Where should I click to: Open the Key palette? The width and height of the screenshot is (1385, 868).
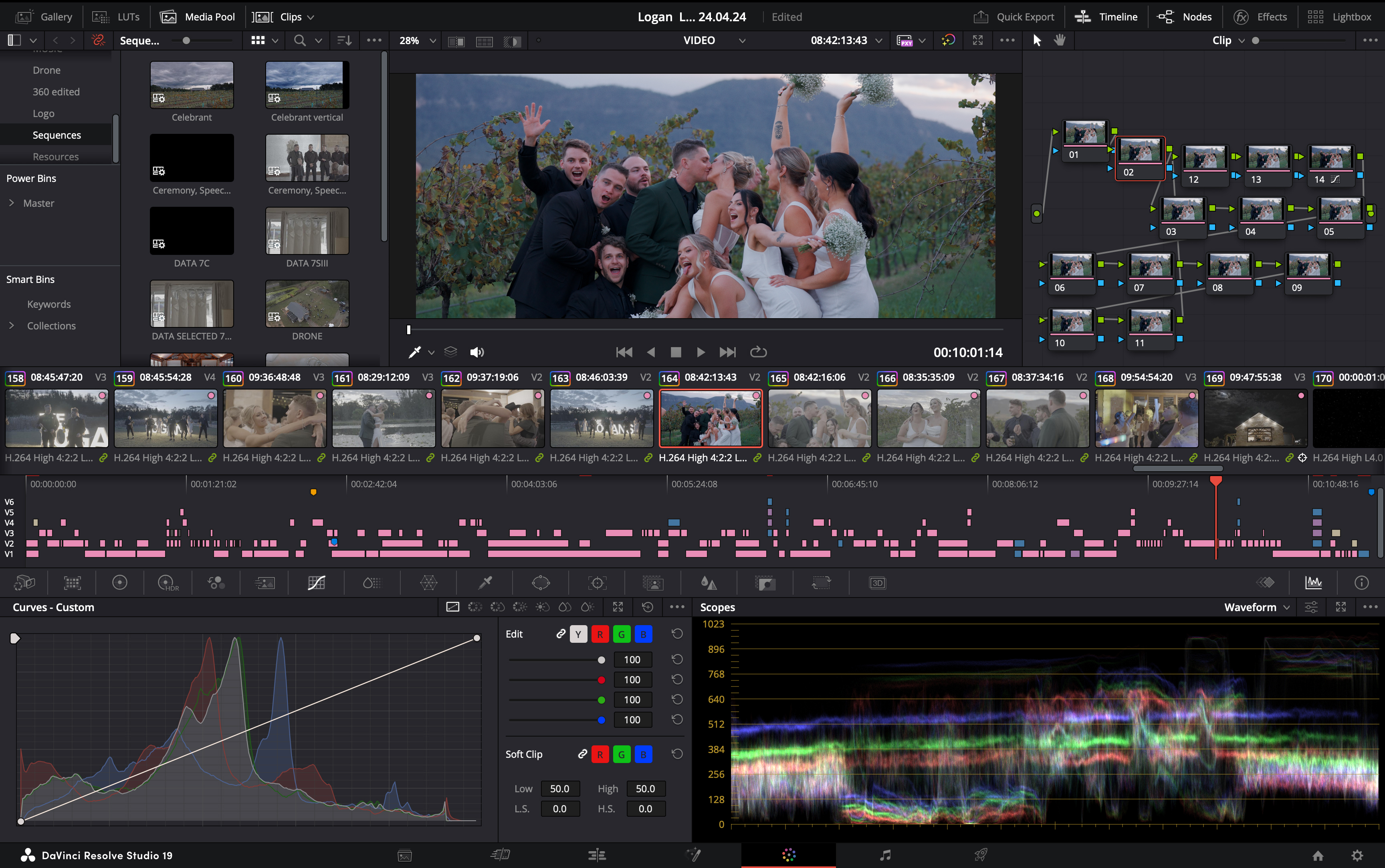click(765, 583)
